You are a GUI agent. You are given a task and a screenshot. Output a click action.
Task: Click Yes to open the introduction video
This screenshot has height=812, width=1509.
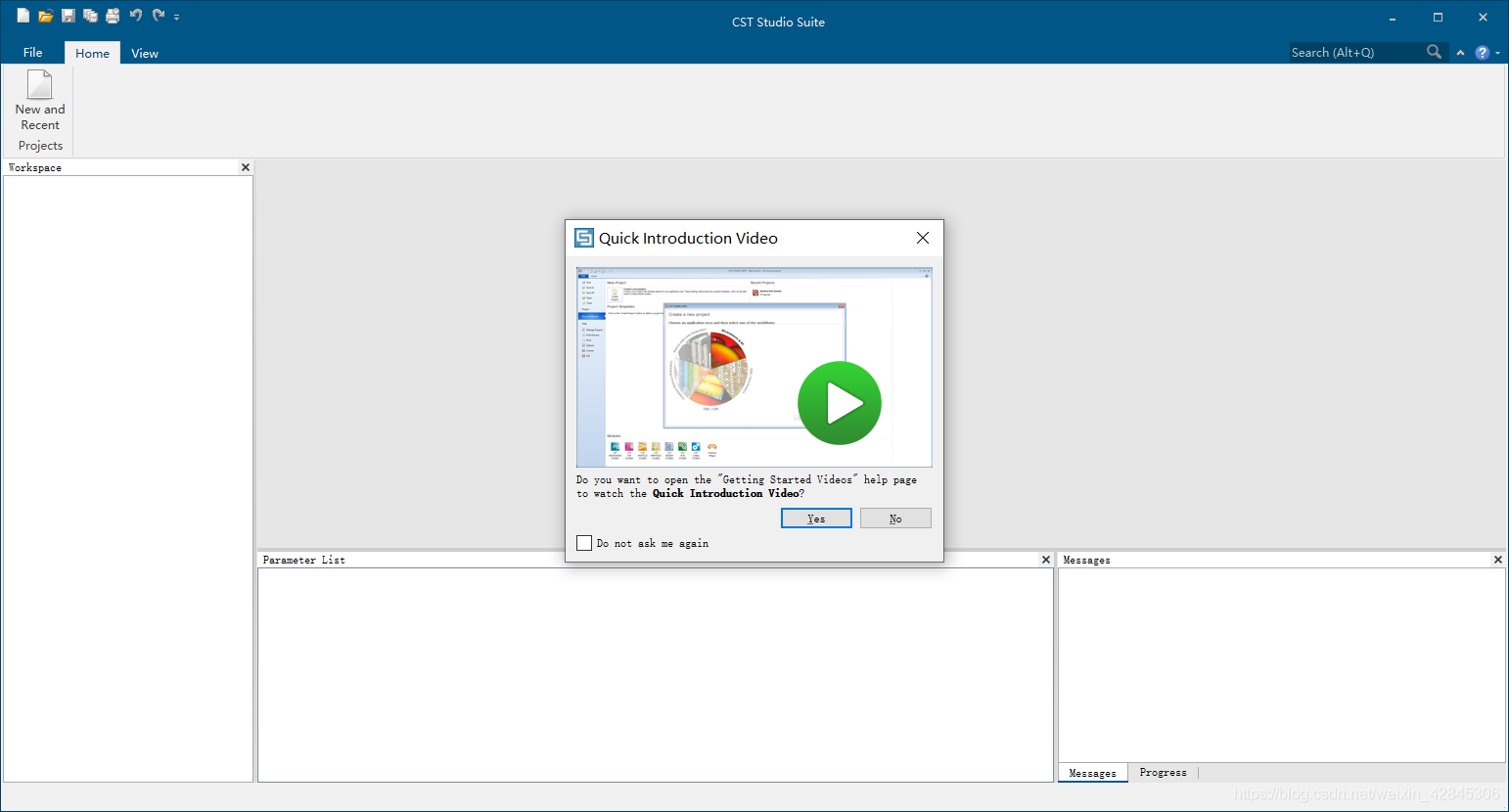click(x=816, y=519)
